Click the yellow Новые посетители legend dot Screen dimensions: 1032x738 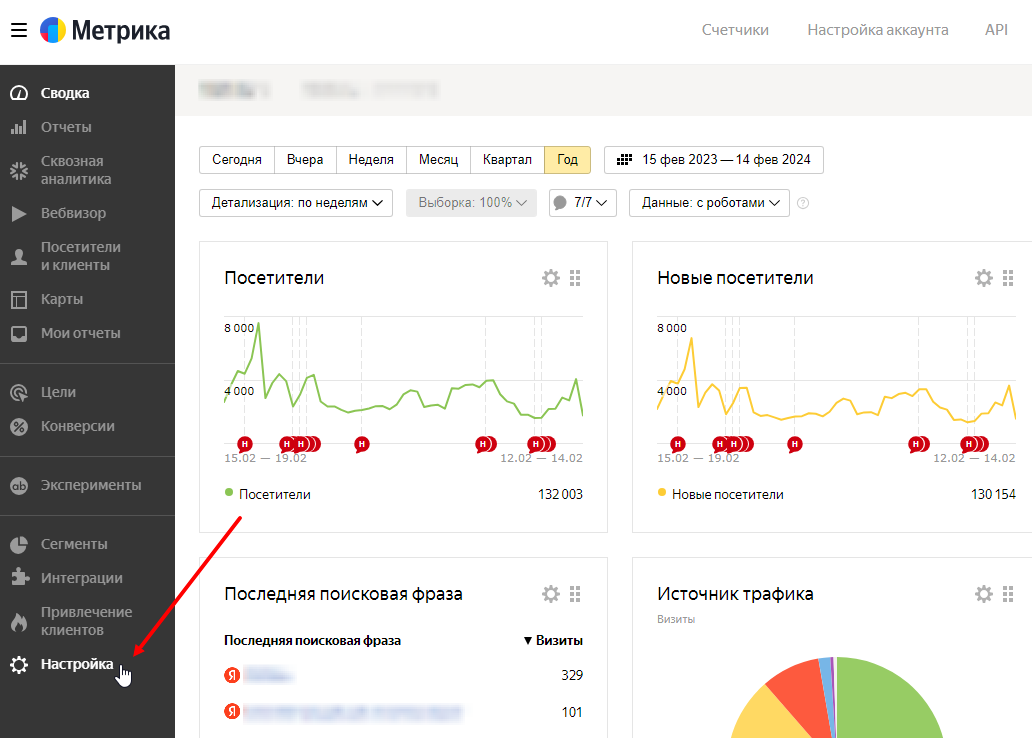click(662, 492)
